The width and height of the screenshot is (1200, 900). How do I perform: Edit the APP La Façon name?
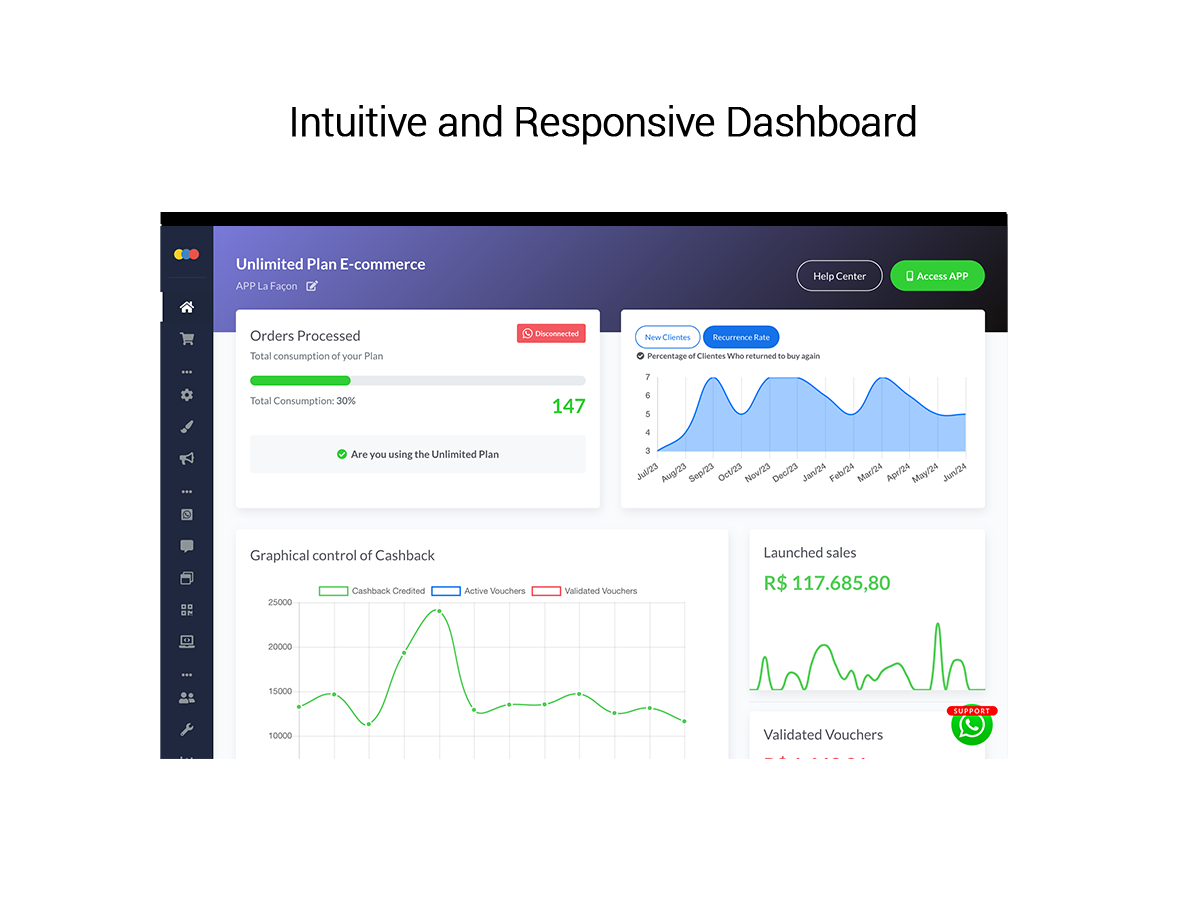pos(312,286)
